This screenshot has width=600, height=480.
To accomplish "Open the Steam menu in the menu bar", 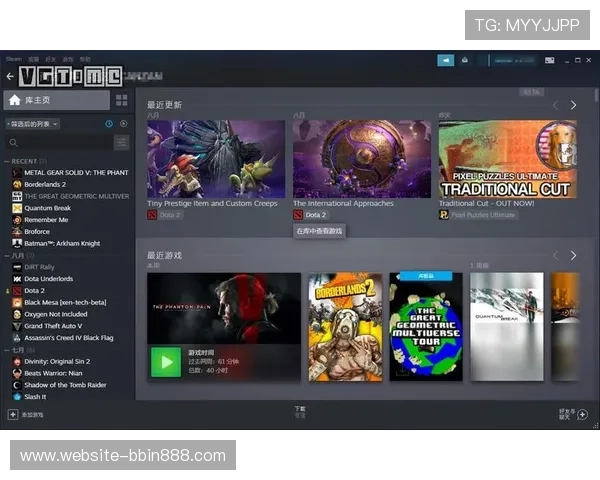I will coord(13,60).
